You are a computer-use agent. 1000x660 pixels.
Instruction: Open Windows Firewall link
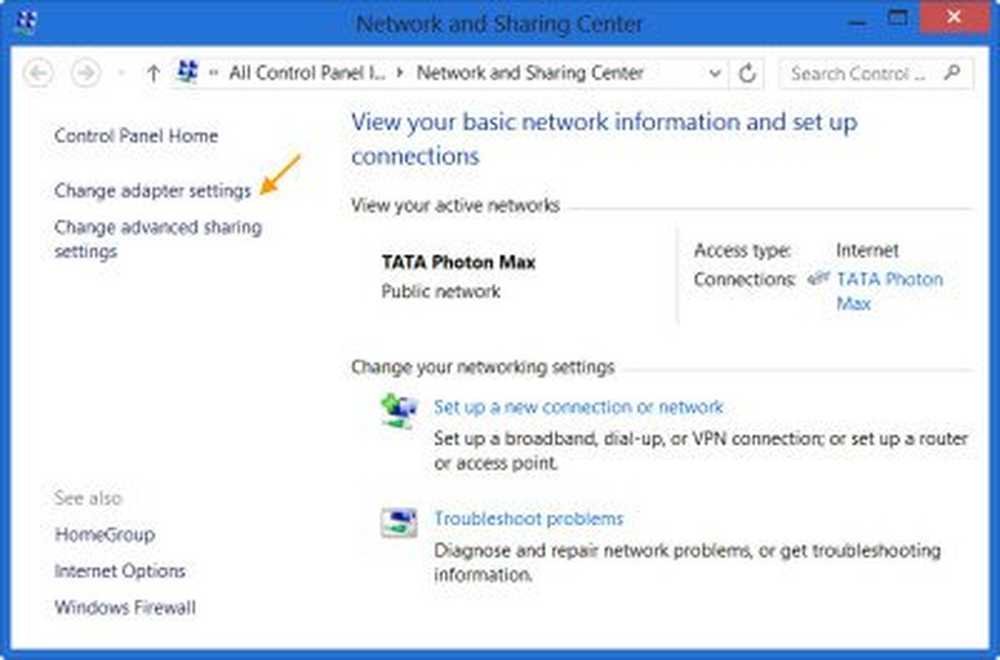click(125, 607)
